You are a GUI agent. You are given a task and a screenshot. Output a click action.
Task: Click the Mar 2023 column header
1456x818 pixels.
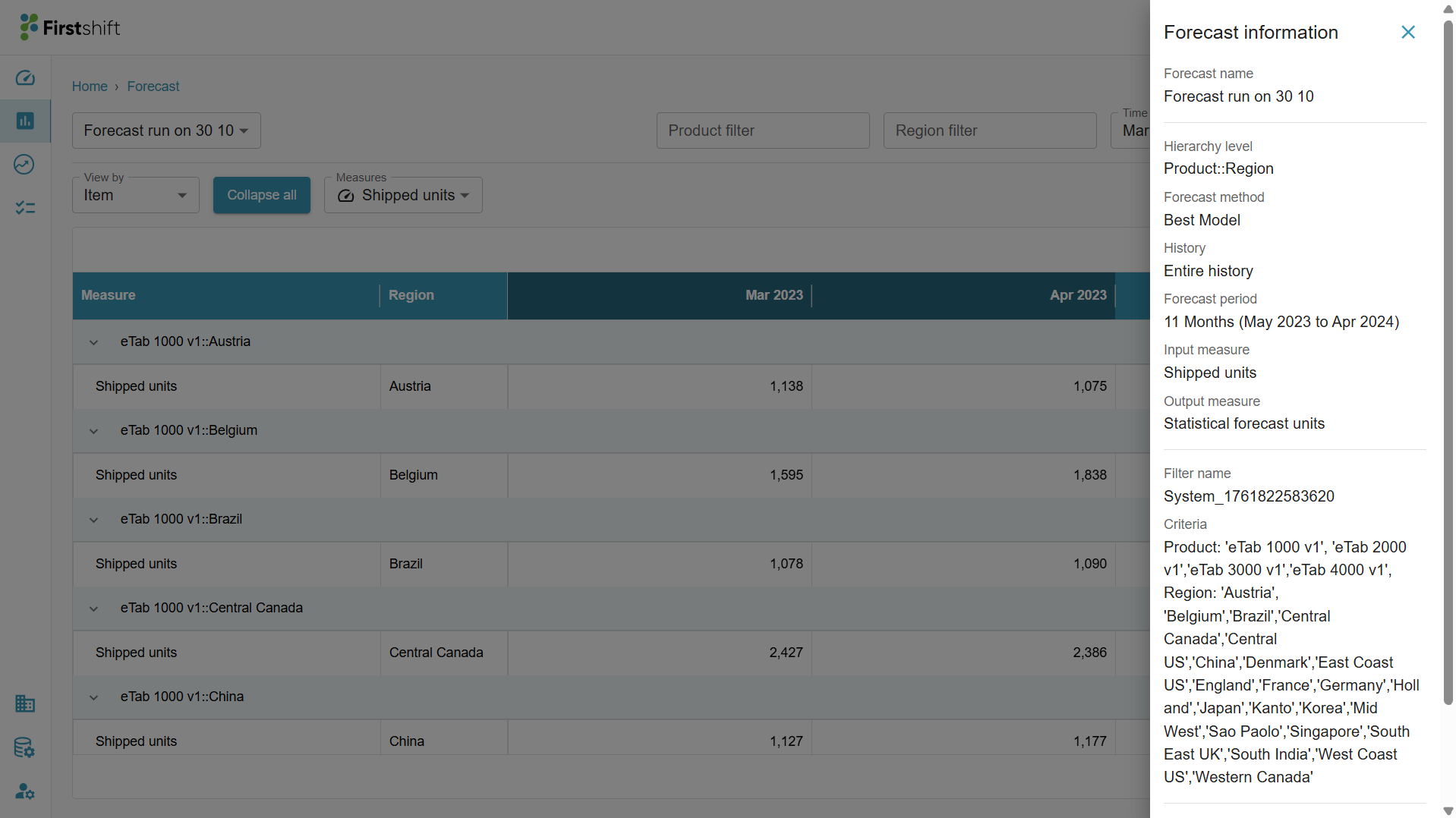click(660, 295)
